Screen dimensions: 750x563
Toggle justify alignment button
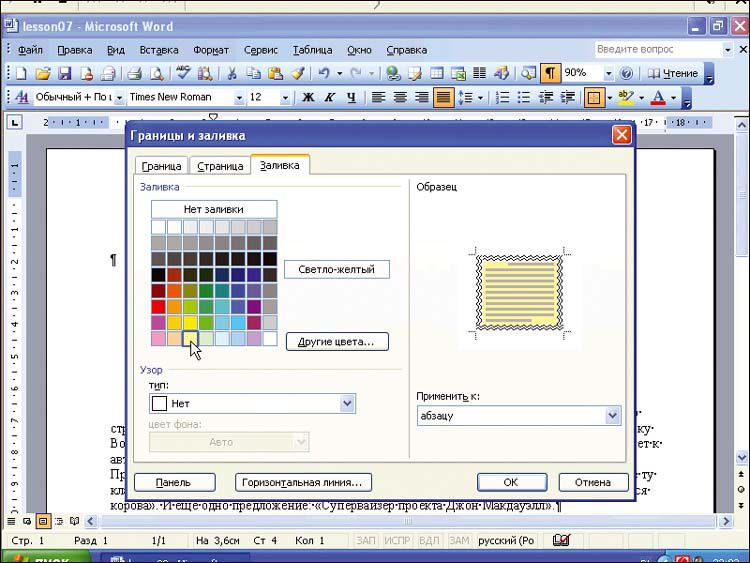(443, 98)
